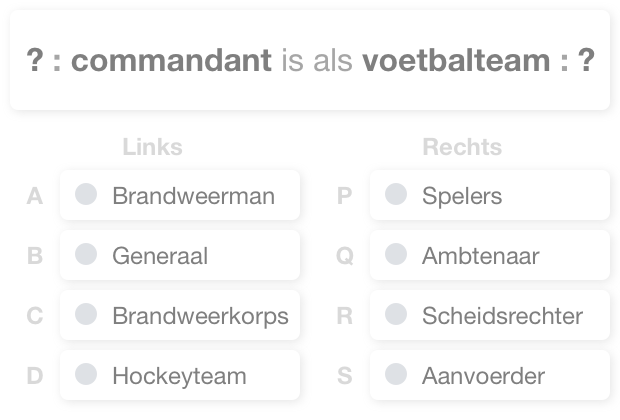The image size is (620, 420).
Task: Click the word voetbalteam in the question
Action: (456, 60)
